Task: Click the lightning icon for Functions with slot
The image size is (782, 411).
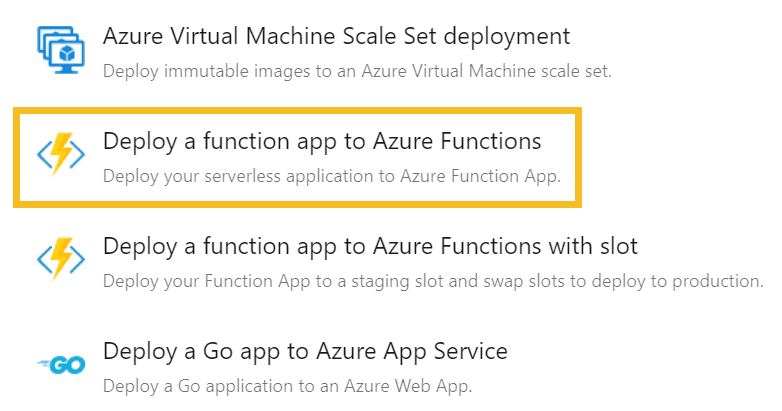Action: pos(61,259)
